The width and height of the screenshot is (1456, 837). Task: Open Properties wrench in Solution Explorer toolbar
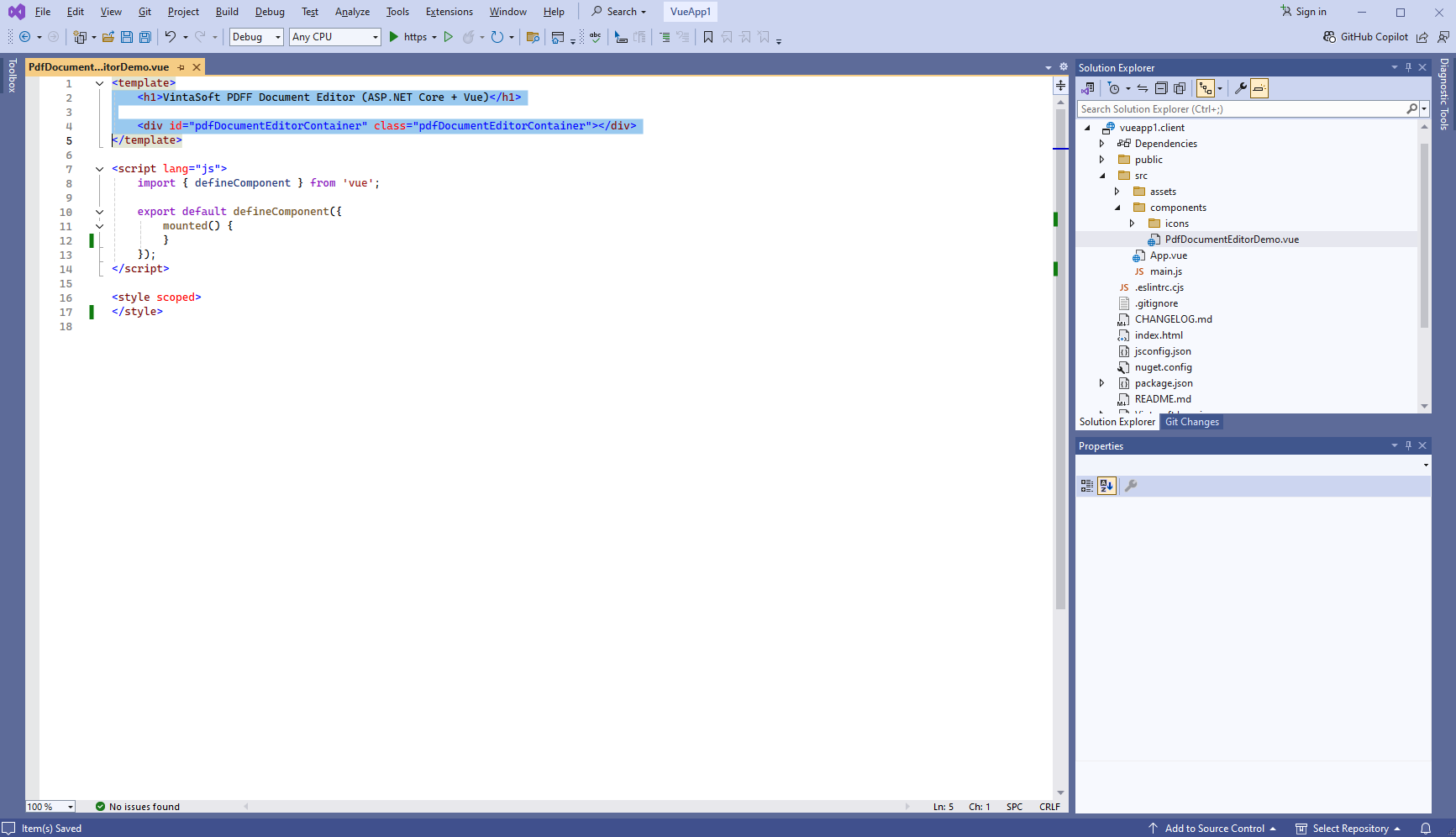(x=1240, y=88)
